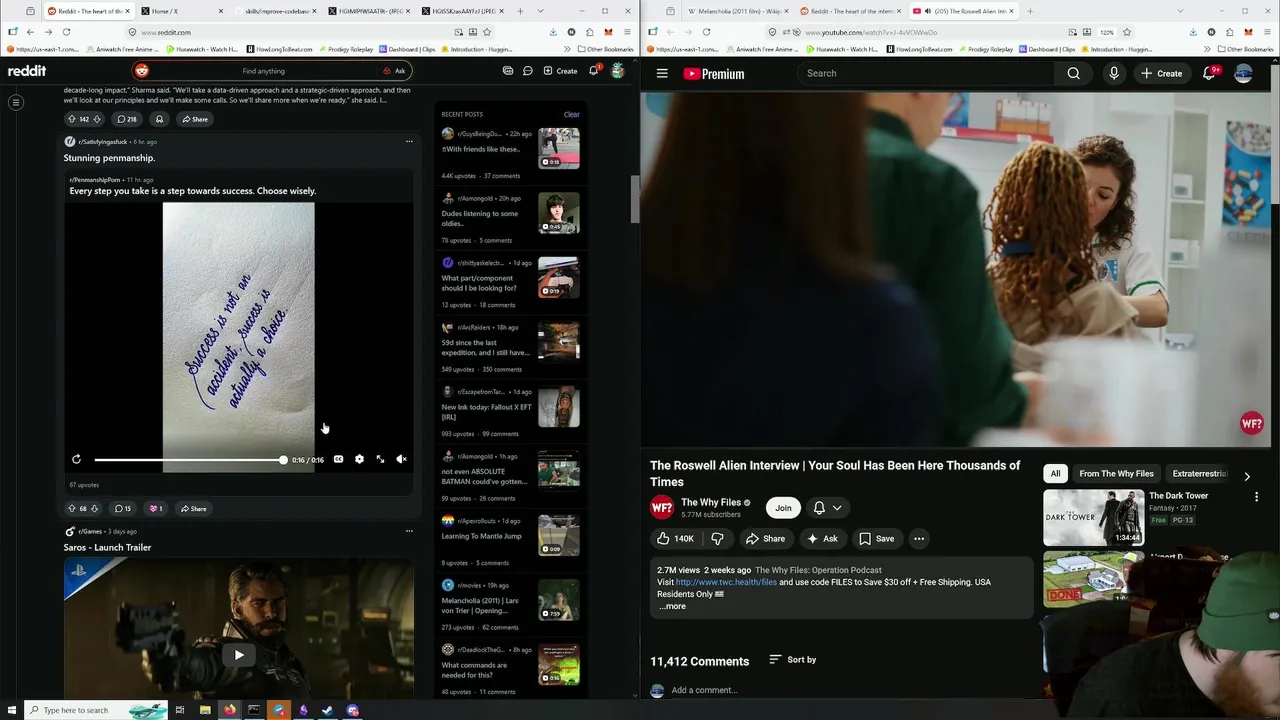The height and width of the screenshot is (720, 1280).
Task: Click the YouTube Premium logo
Action: tap(714, 73)
